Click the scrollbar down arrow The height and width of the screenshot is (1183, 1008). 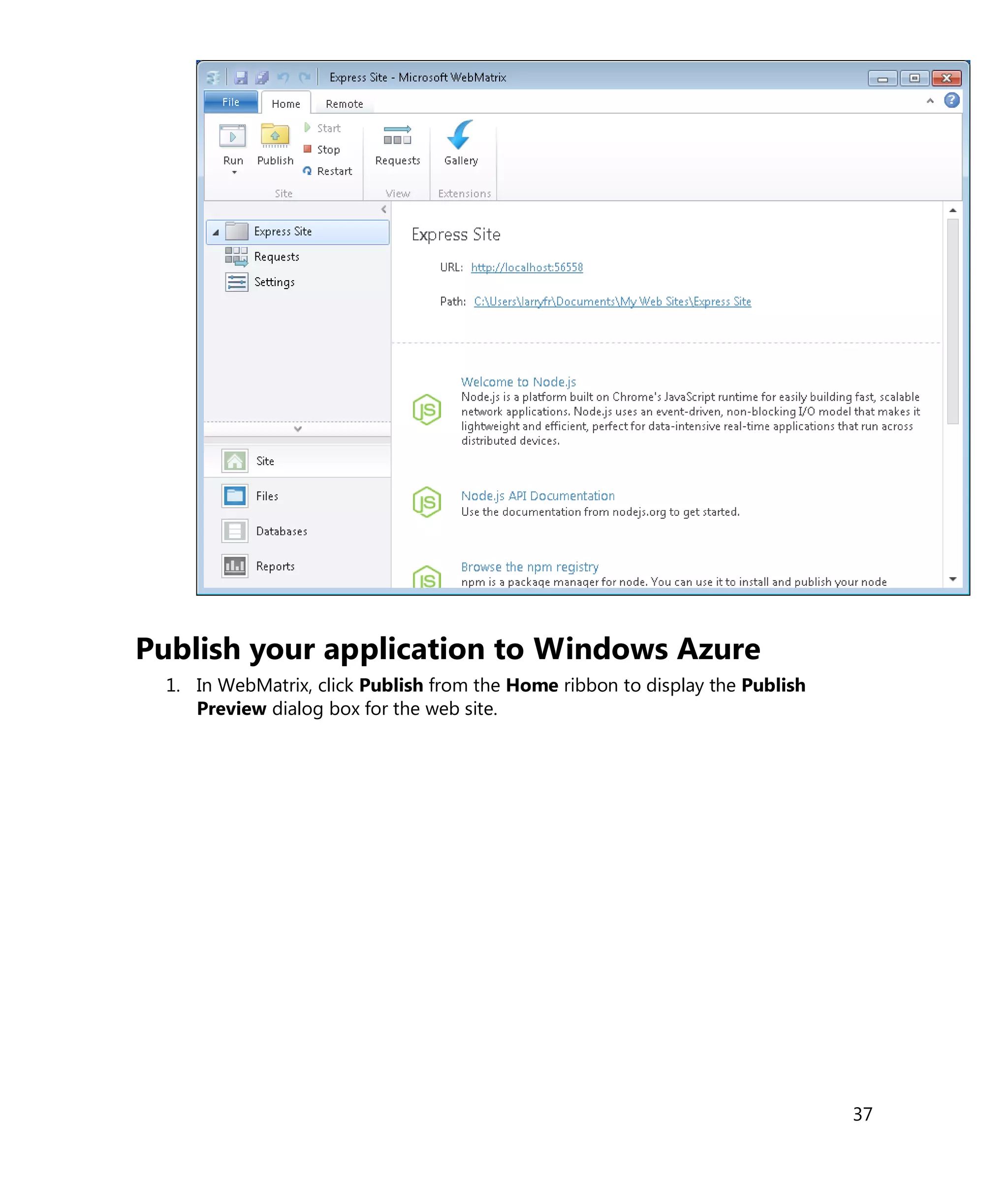[x=953, y=579]
